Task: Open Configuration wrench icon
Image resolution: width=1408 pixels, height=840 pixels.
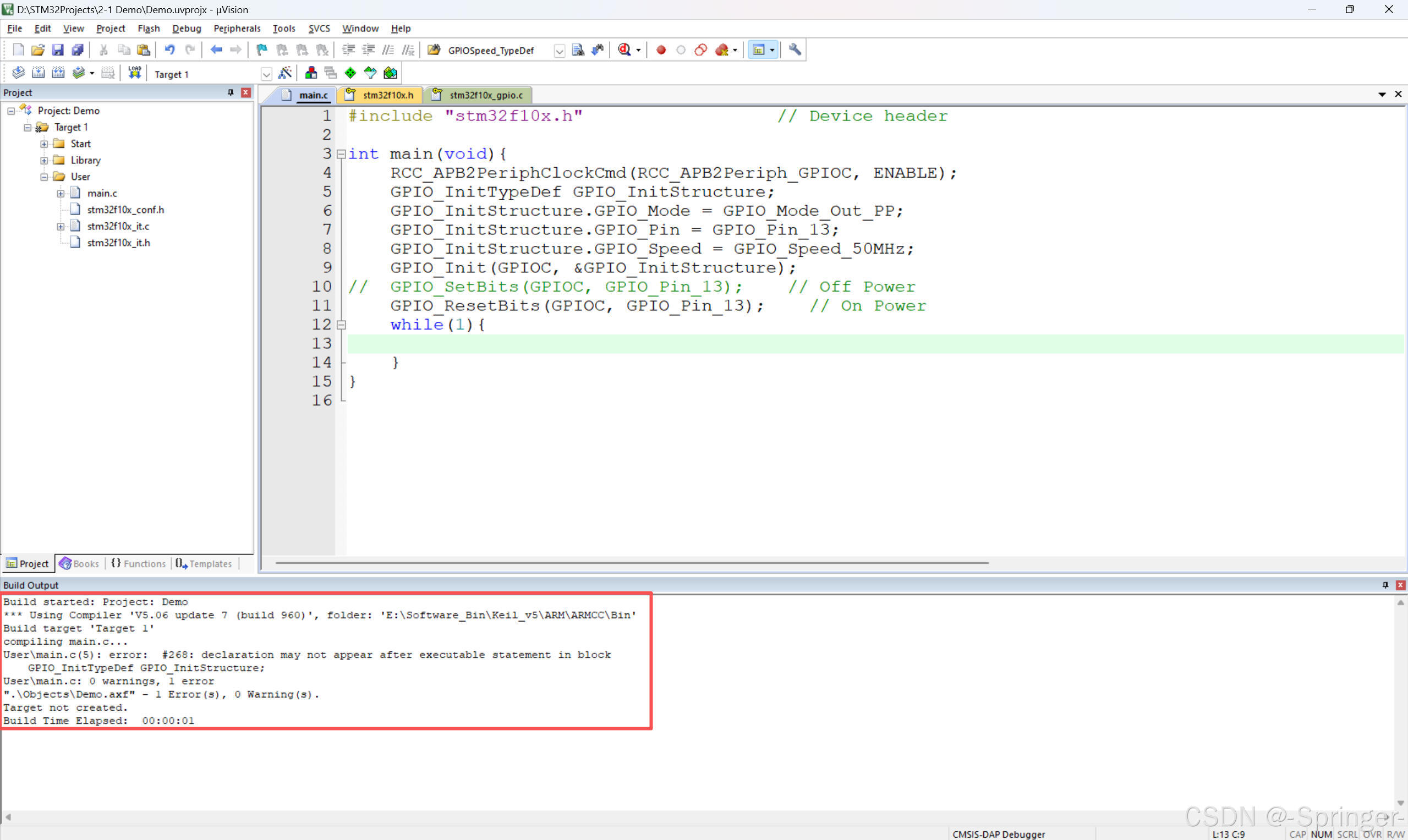Action: point(795,50)
